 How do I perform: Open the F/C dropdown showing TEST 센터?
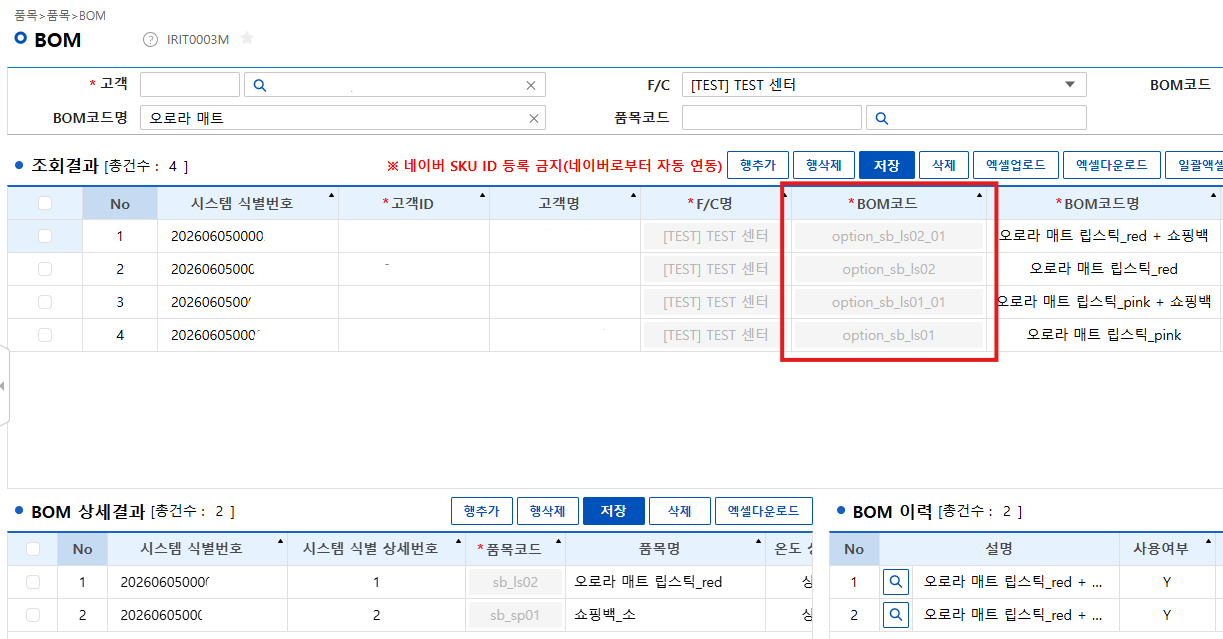tap(884, 85)
